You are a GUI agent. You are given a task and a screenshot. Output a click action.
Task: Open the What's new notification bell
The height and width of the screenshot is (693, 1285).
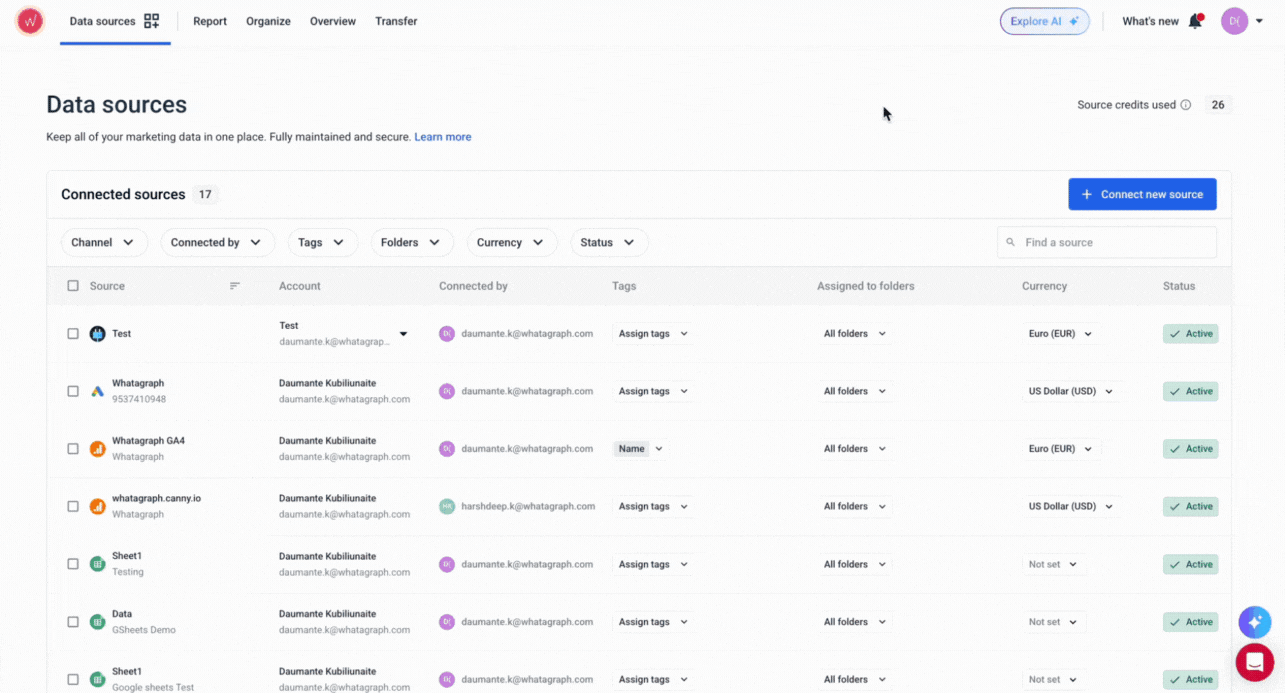1195,20
